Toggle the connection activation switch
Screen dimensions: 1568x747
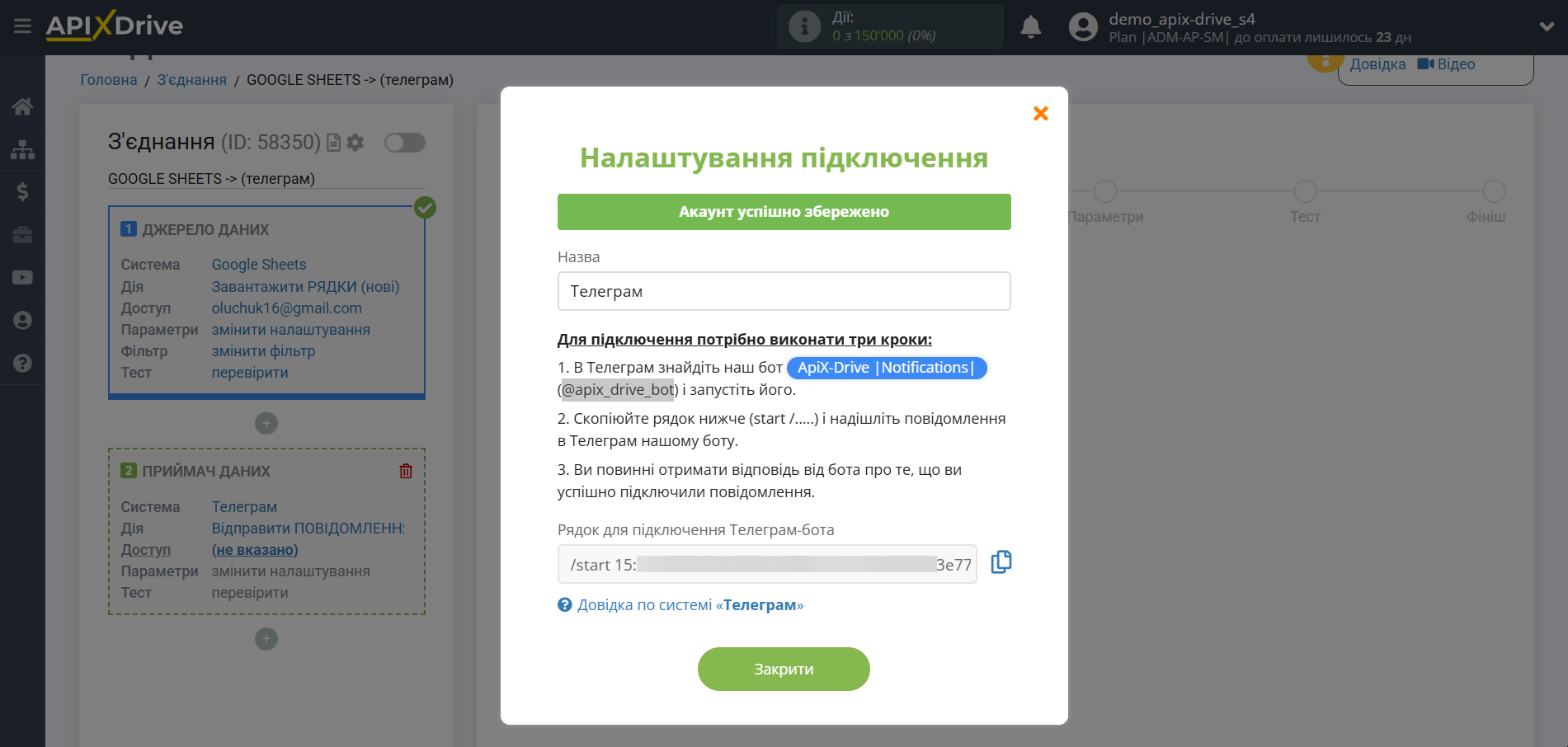404,142
